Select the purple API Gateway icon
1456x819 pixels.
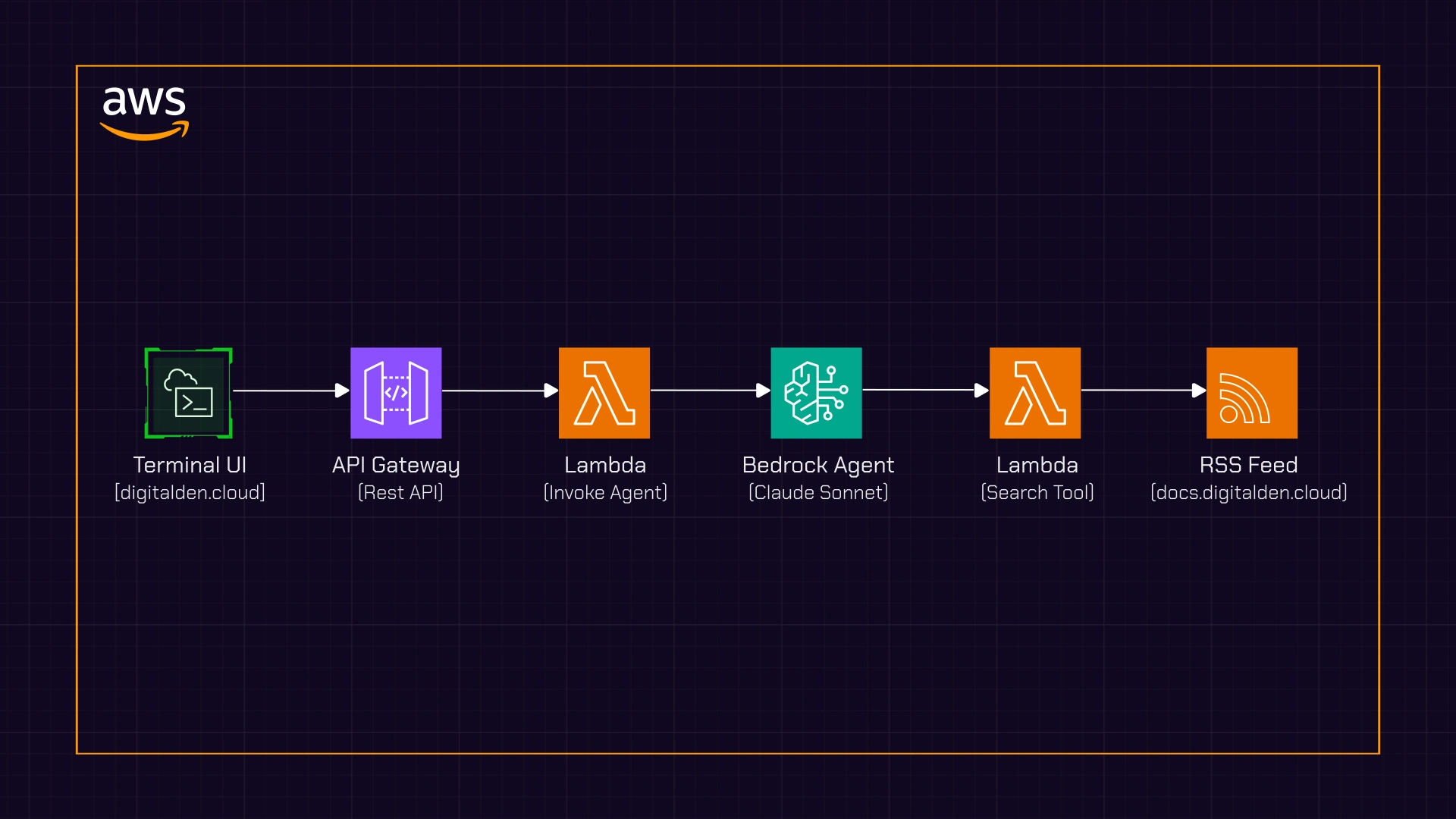click(396, 393)
